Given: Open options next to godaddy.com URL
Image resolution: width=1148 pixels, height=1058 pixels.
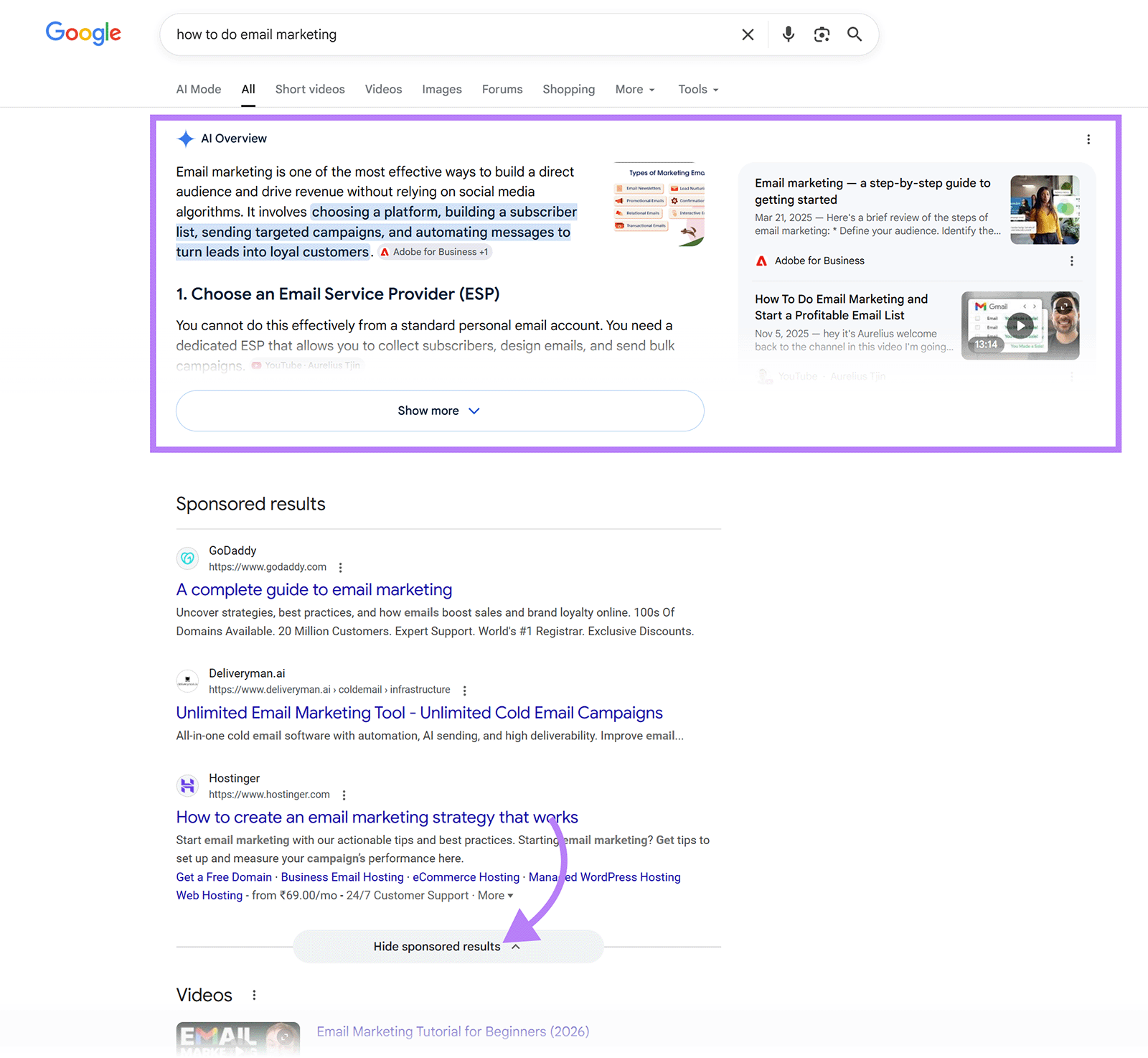Looking at the screenshot, I should click(x=340, y=568).
